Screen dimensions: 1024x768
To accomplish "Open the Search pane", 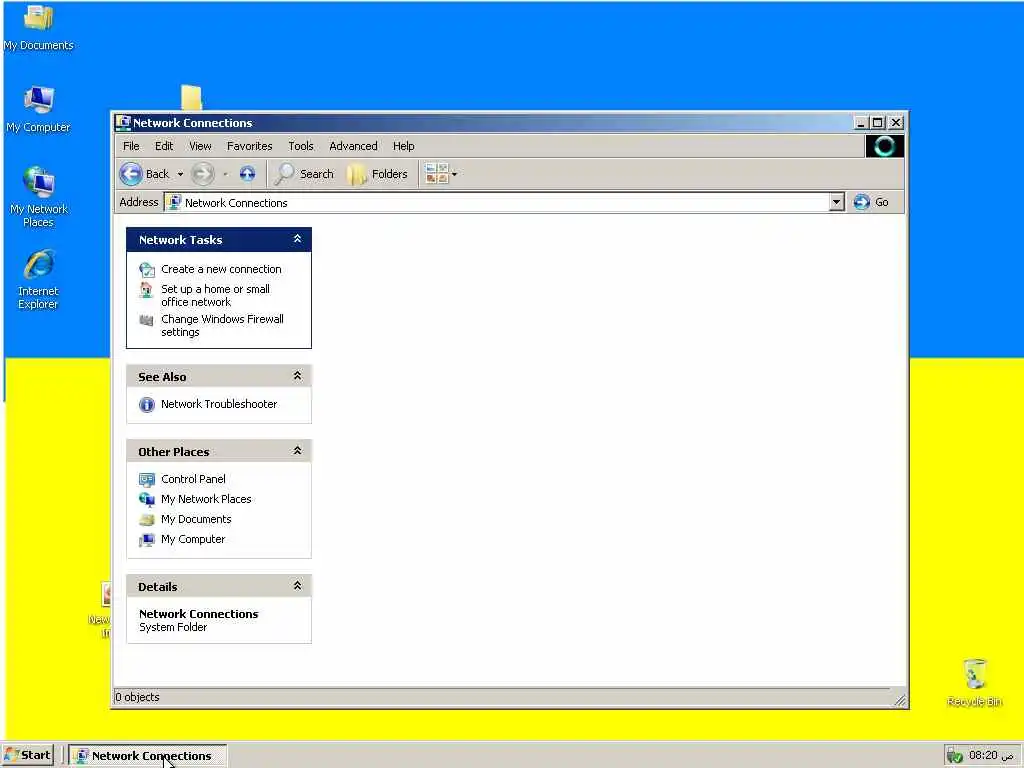I will pos(304,174).
